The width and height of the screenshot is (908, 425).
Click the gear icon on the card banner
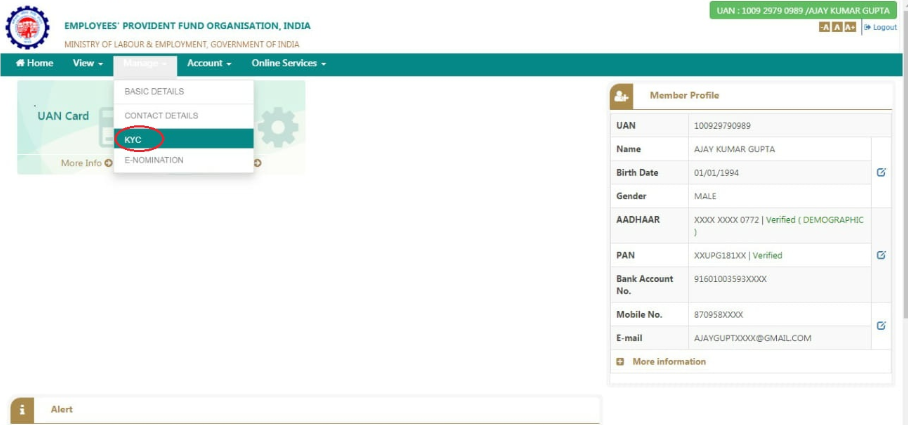pos(276,127)
